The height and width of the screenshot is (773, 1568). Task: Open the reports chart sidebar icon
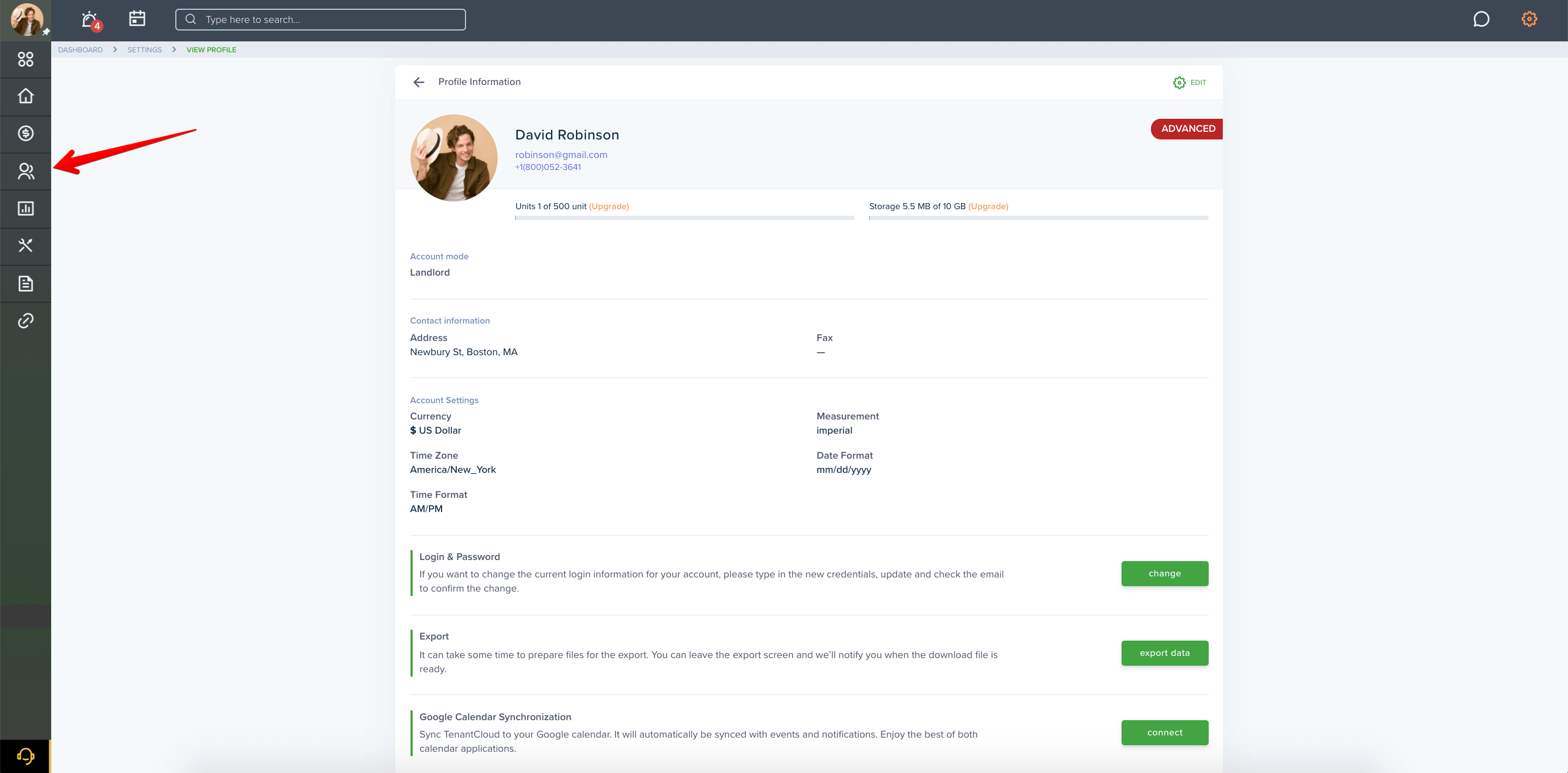[26, 208]
